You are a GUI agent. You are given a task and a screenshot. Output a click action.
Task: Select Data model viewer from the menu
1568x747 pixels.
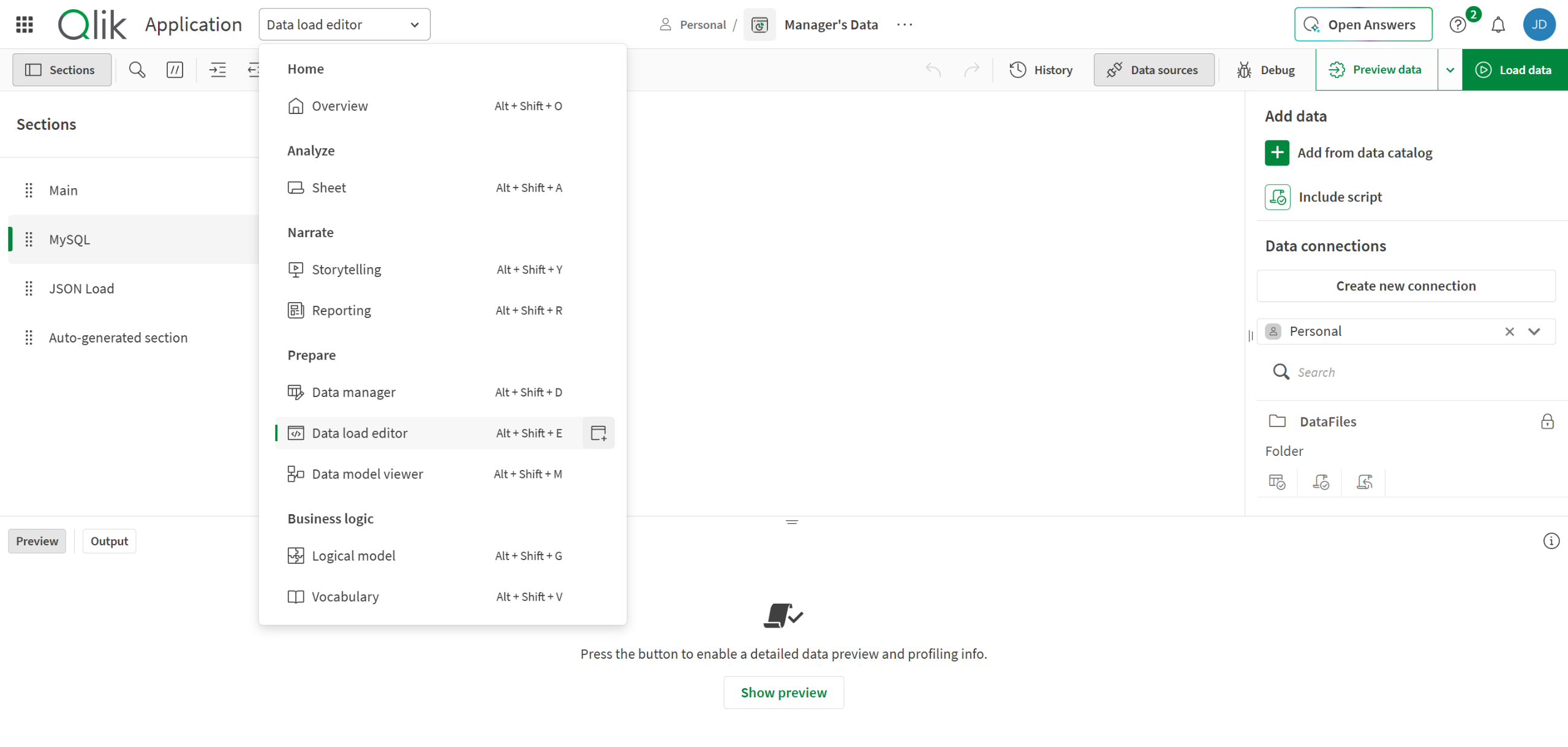coord(367,474)
